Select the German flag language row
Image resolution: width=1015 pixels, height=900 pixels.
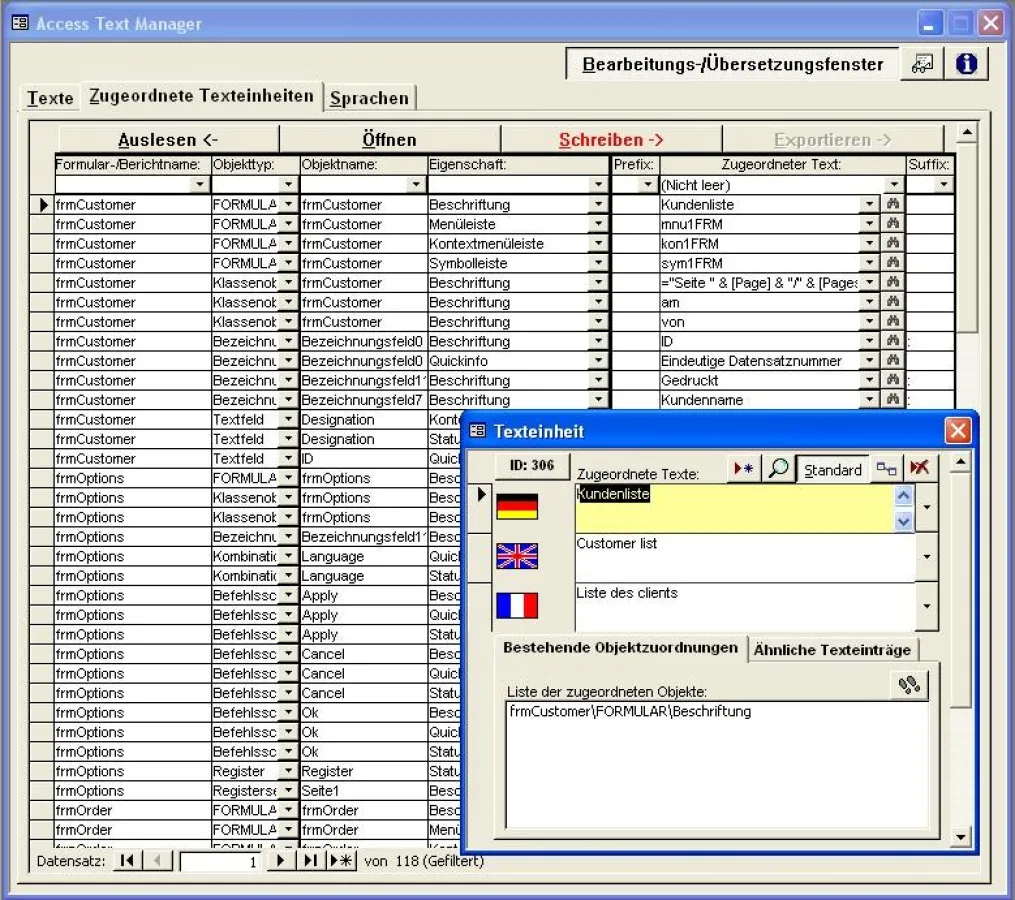pos(517,507)
